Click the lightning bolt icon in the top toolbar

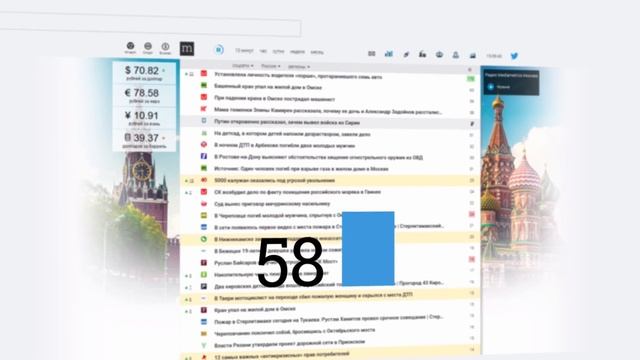point(406,54)
